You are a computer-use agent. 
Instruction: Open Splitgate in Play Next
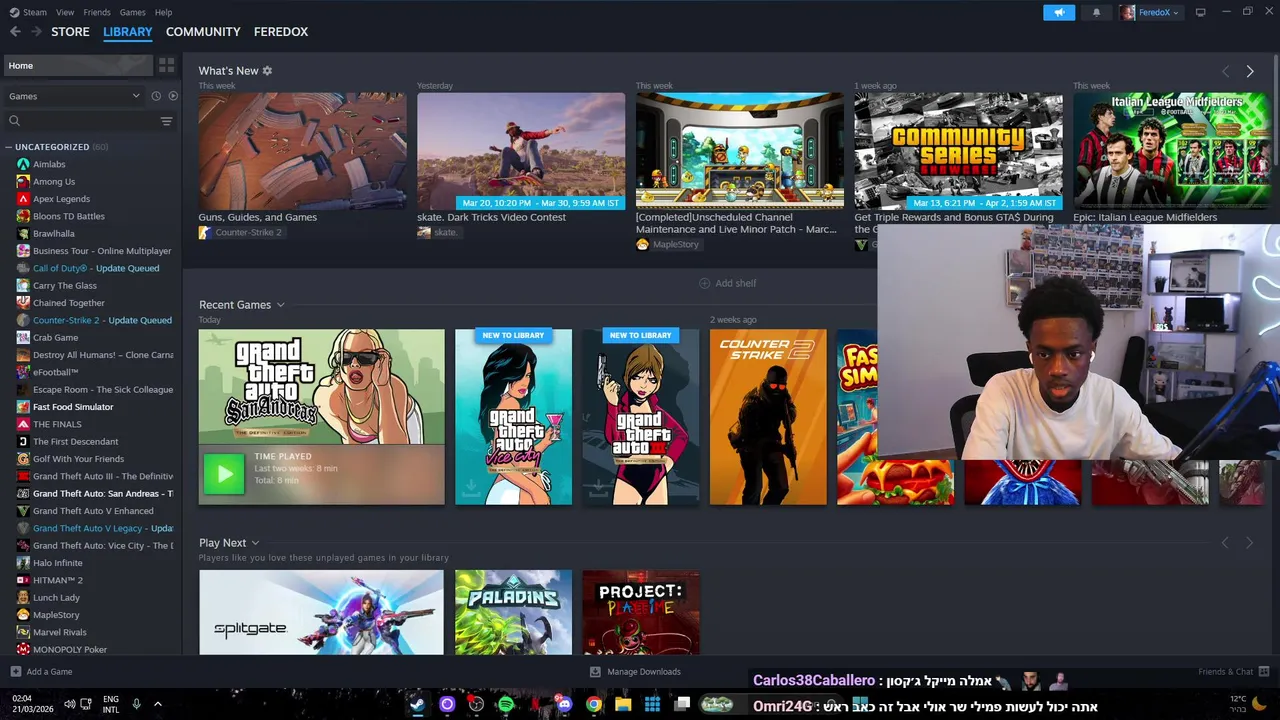[321, 612]
